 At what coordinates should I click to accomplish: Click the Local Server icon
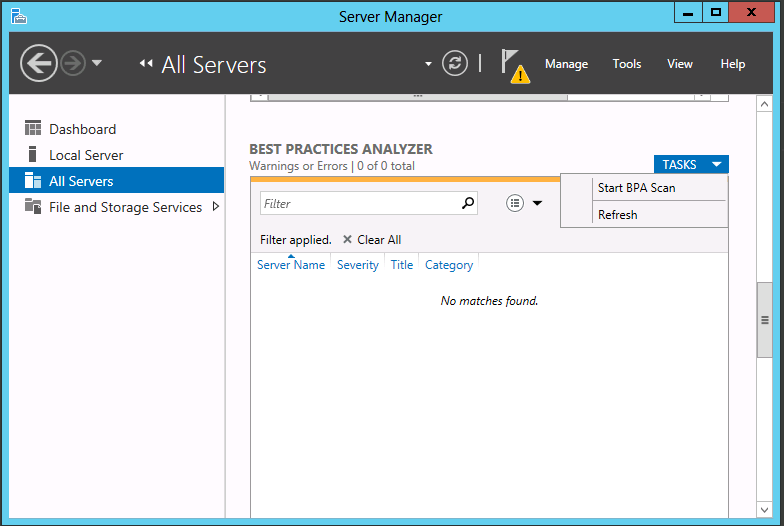click(x=33, y=155)
